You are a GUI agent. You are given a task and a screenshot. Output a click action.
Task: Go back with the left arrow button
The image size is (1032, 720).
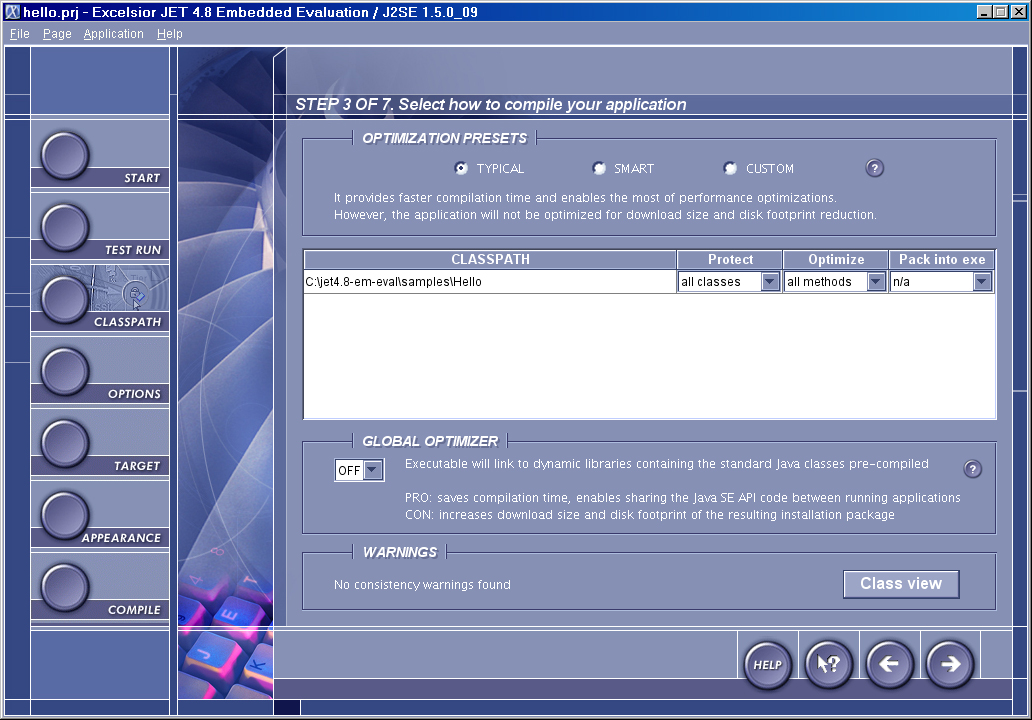click(x=889, y=664)
